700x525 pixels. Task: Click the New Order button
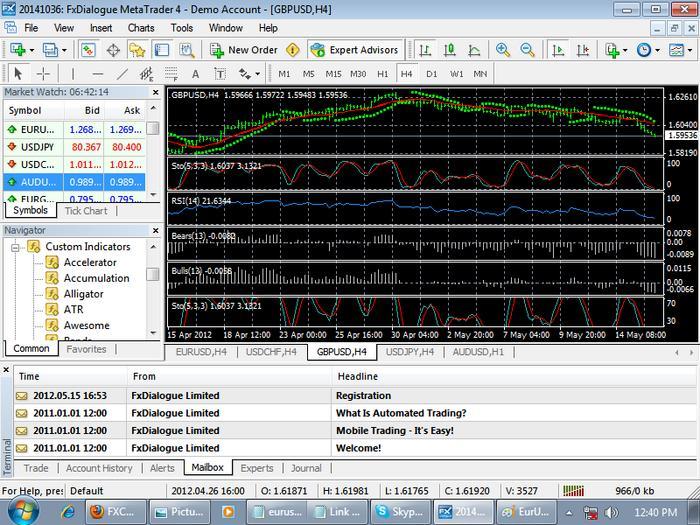(x=243, y=50)
